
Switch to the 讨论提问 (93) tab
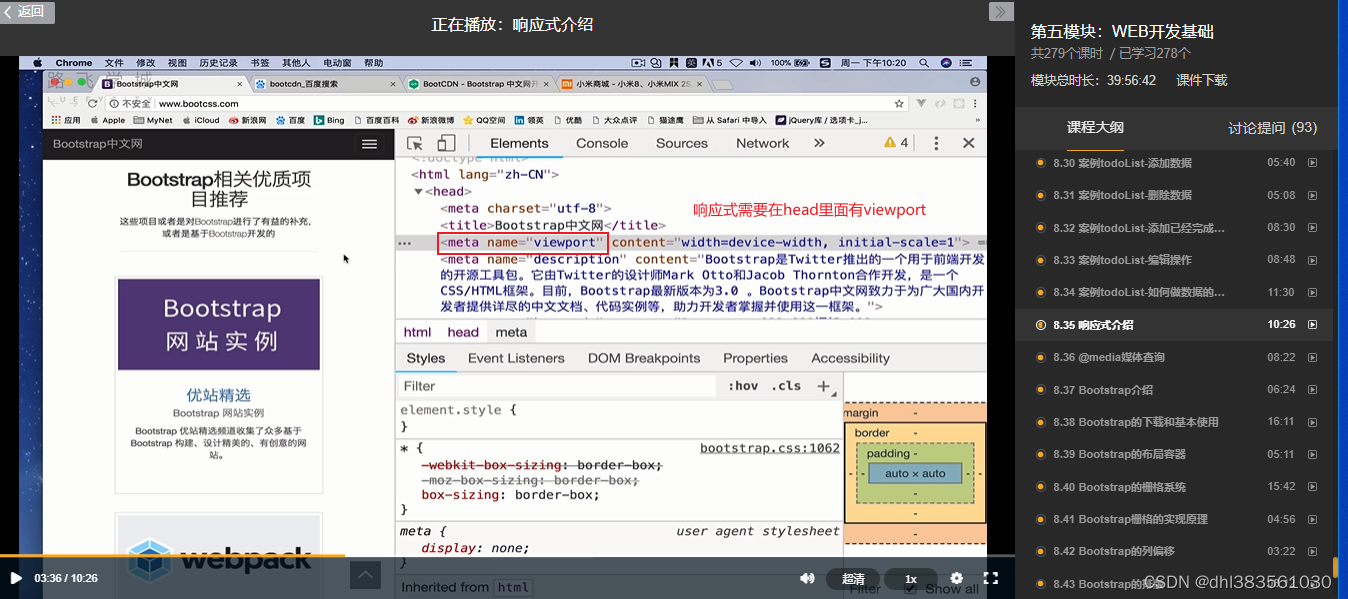point(1272,127)
